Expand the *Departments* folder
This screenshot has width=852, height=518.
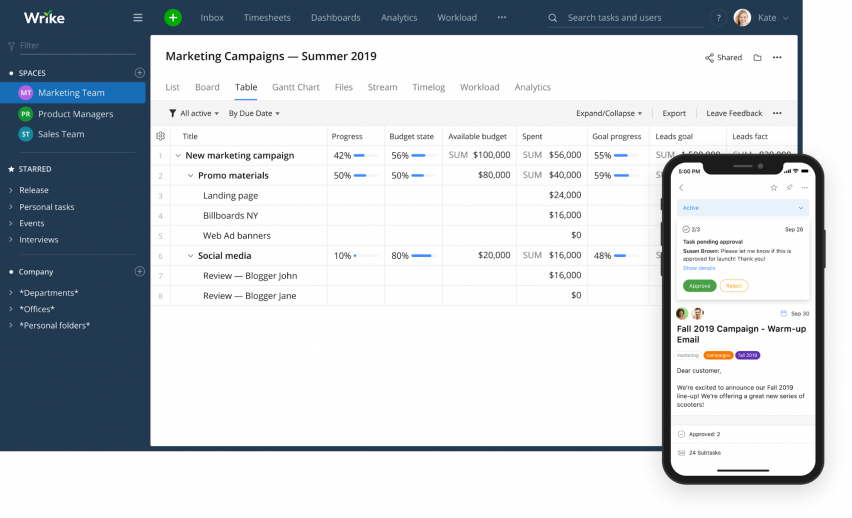[x=11, y=292]
